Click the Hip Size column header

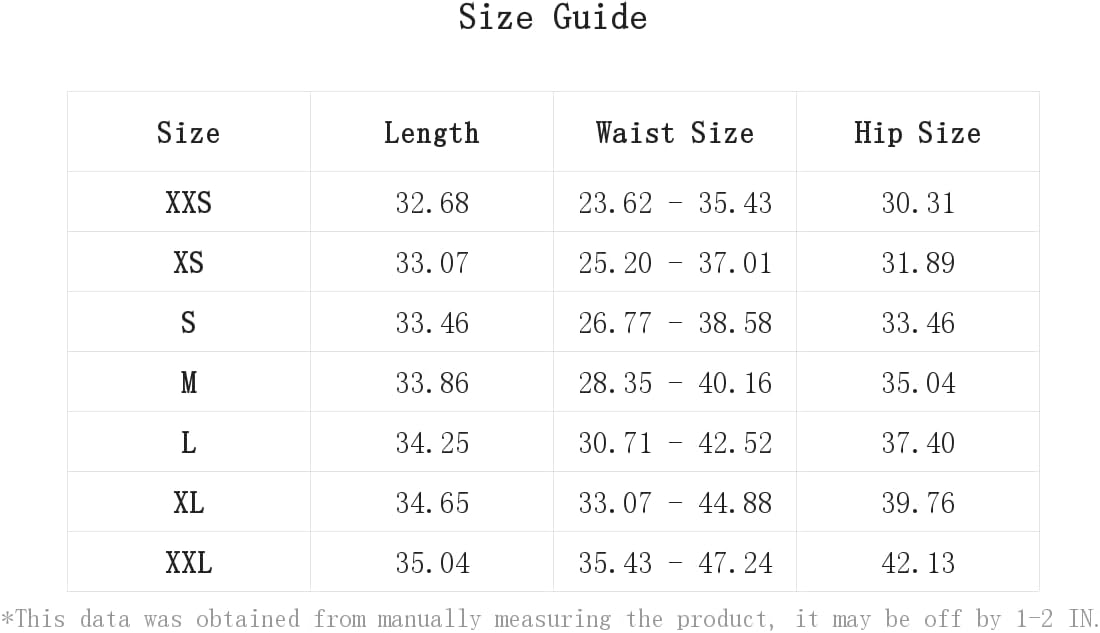918,133
